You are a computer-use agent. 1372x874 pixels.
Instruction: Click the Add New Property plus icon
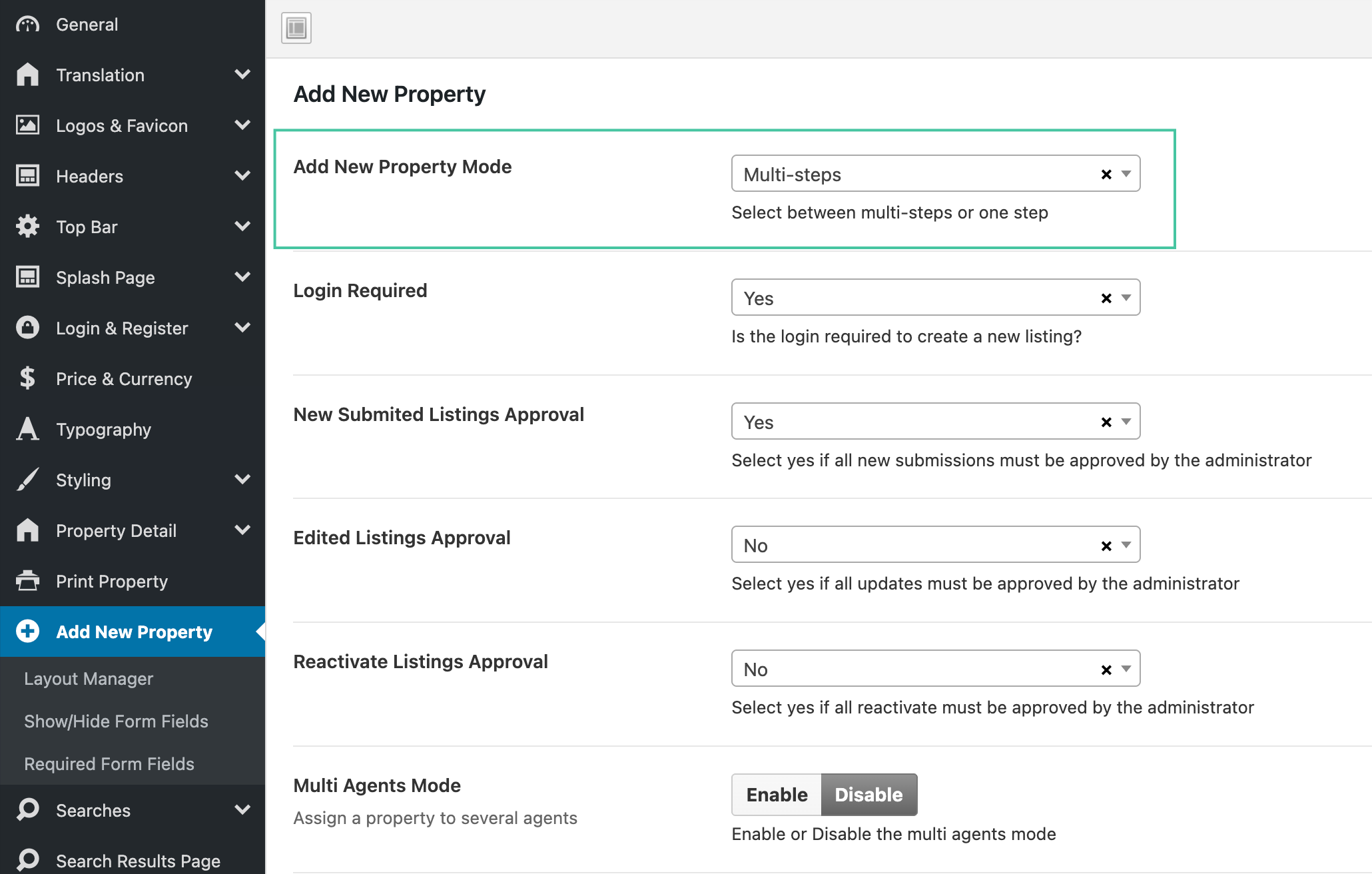27,631
